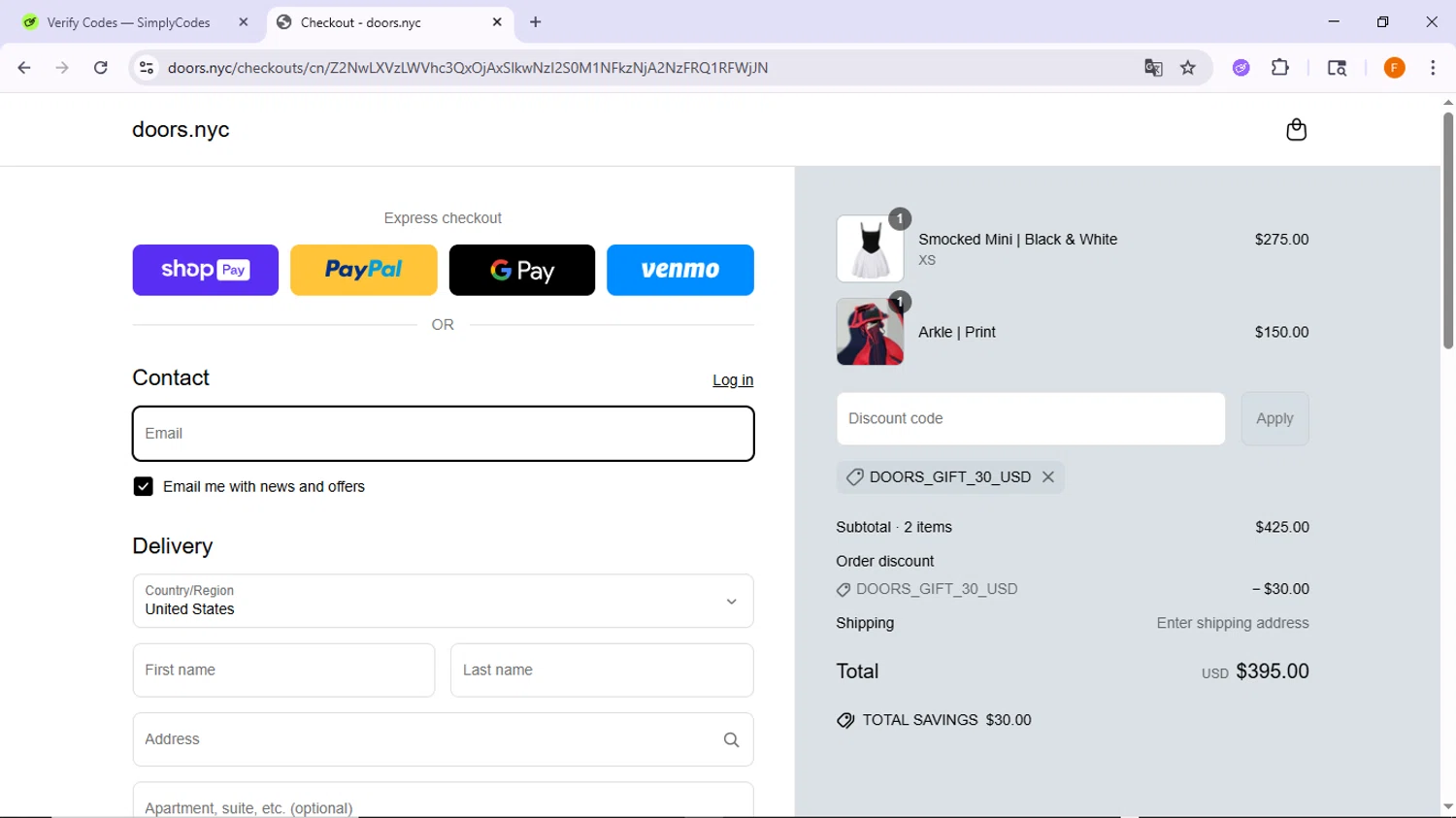Click the search icon in Address field
The image size is (1456, 818).
732,740
